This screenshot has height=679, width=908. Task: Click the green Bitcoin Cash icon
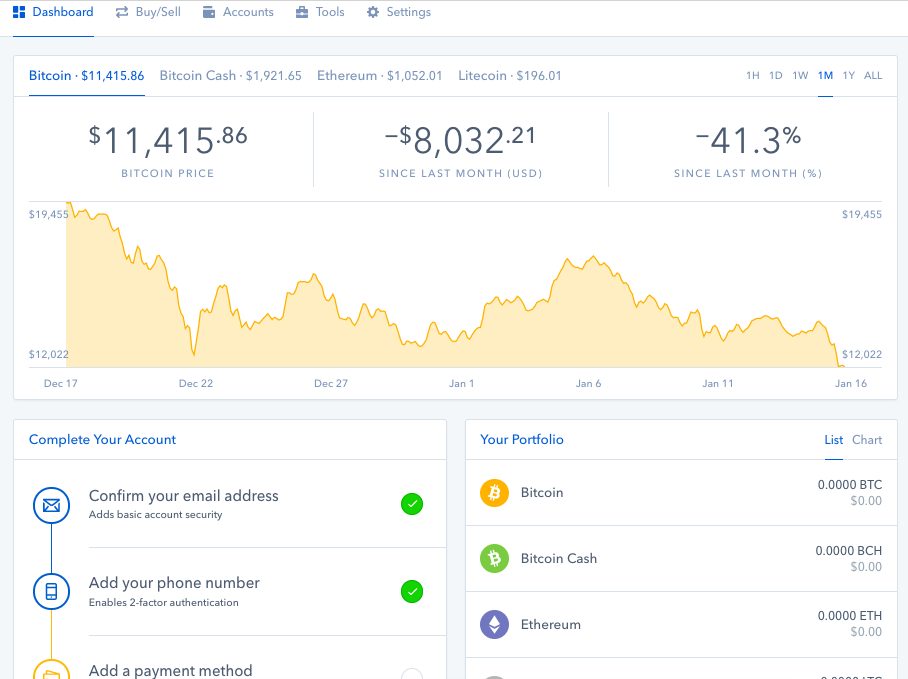pyautogui.click(x=495, y=559)
